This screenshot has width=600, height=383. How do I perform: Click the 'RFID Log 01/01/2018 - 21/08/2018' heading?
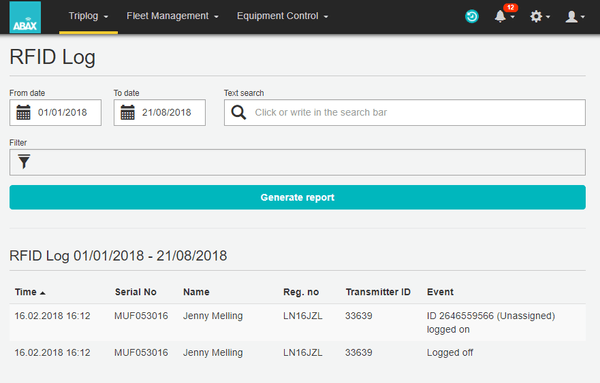[118, 256]
